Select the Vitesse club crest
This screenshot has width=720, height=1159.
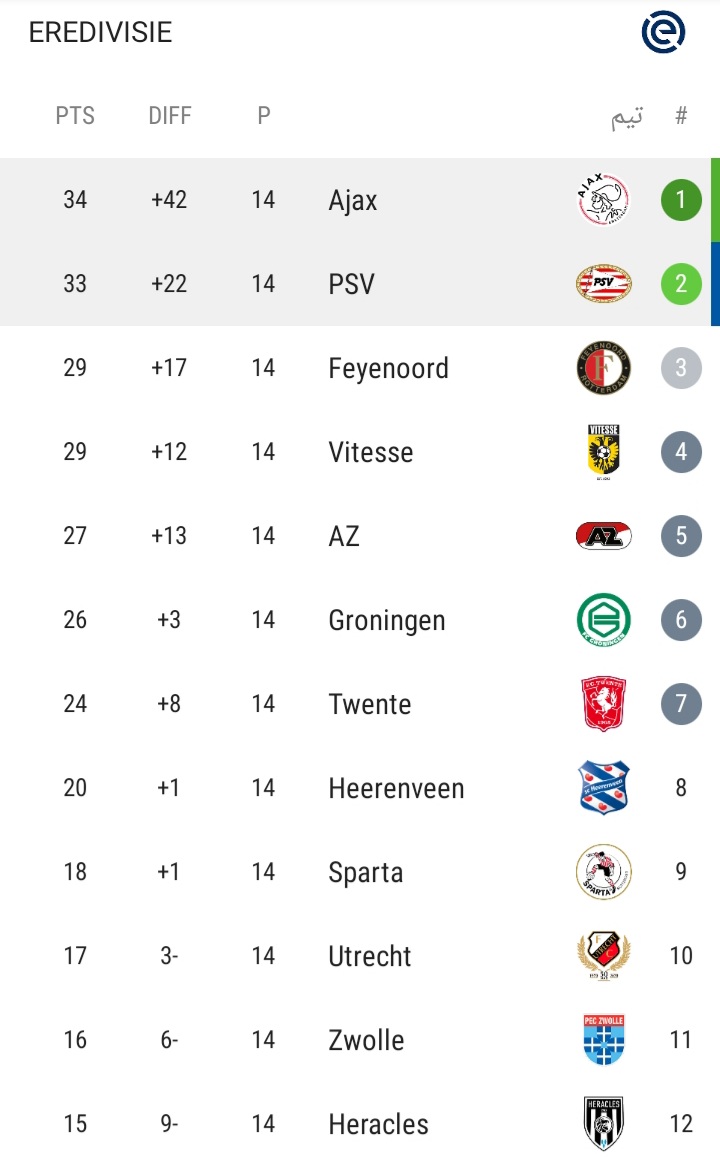pyautogui.click(x=603, y=452)
